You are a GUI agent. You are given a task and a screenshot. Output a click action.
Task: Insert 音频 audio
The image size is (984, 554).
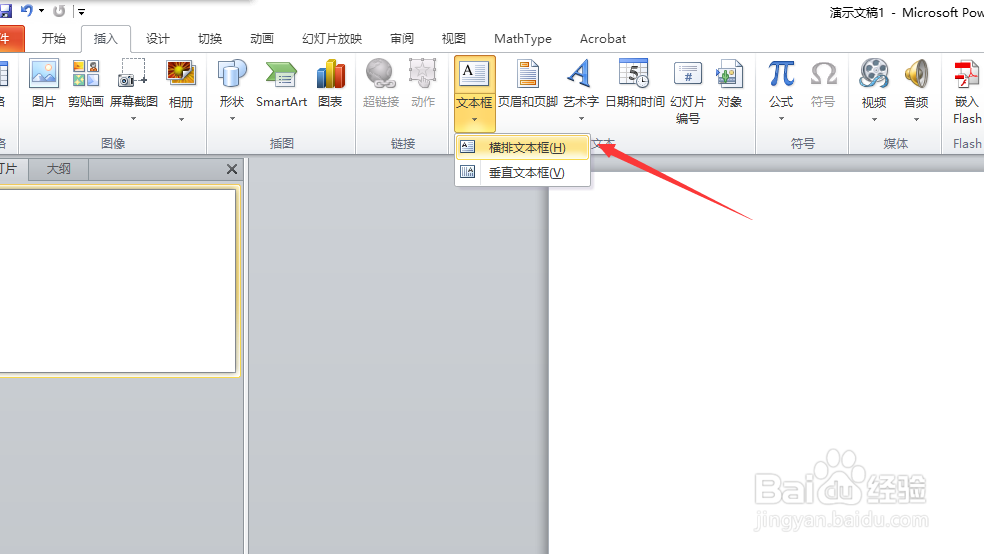point(916,83)
